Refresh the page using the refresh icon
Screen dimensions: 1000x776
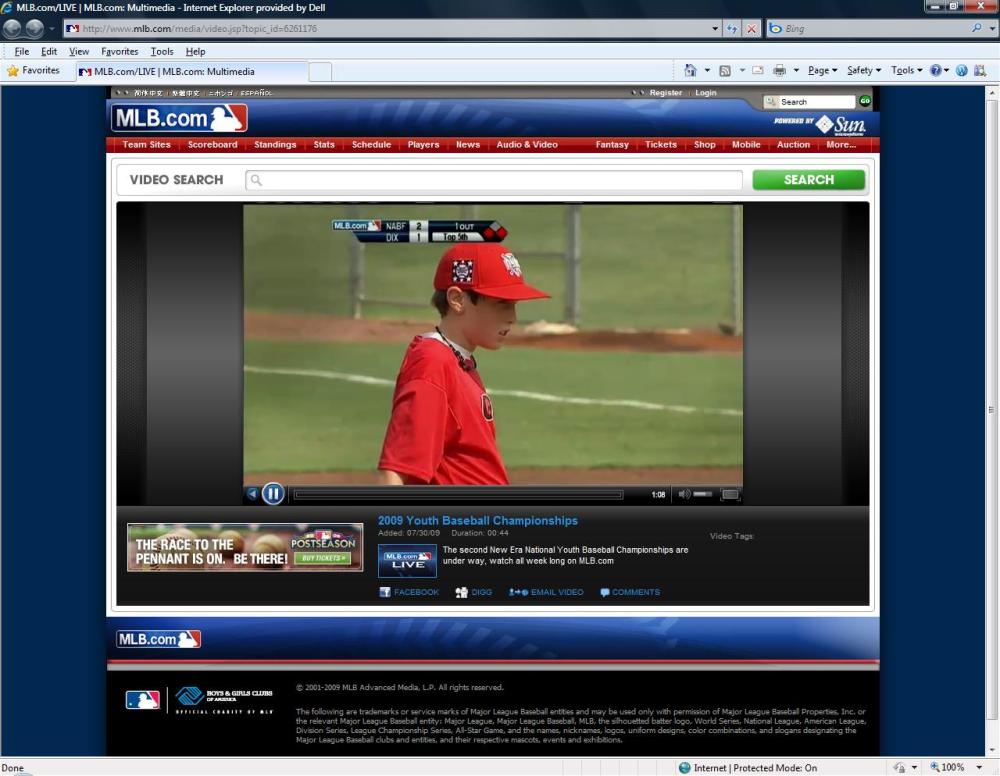tap(732, 29)
